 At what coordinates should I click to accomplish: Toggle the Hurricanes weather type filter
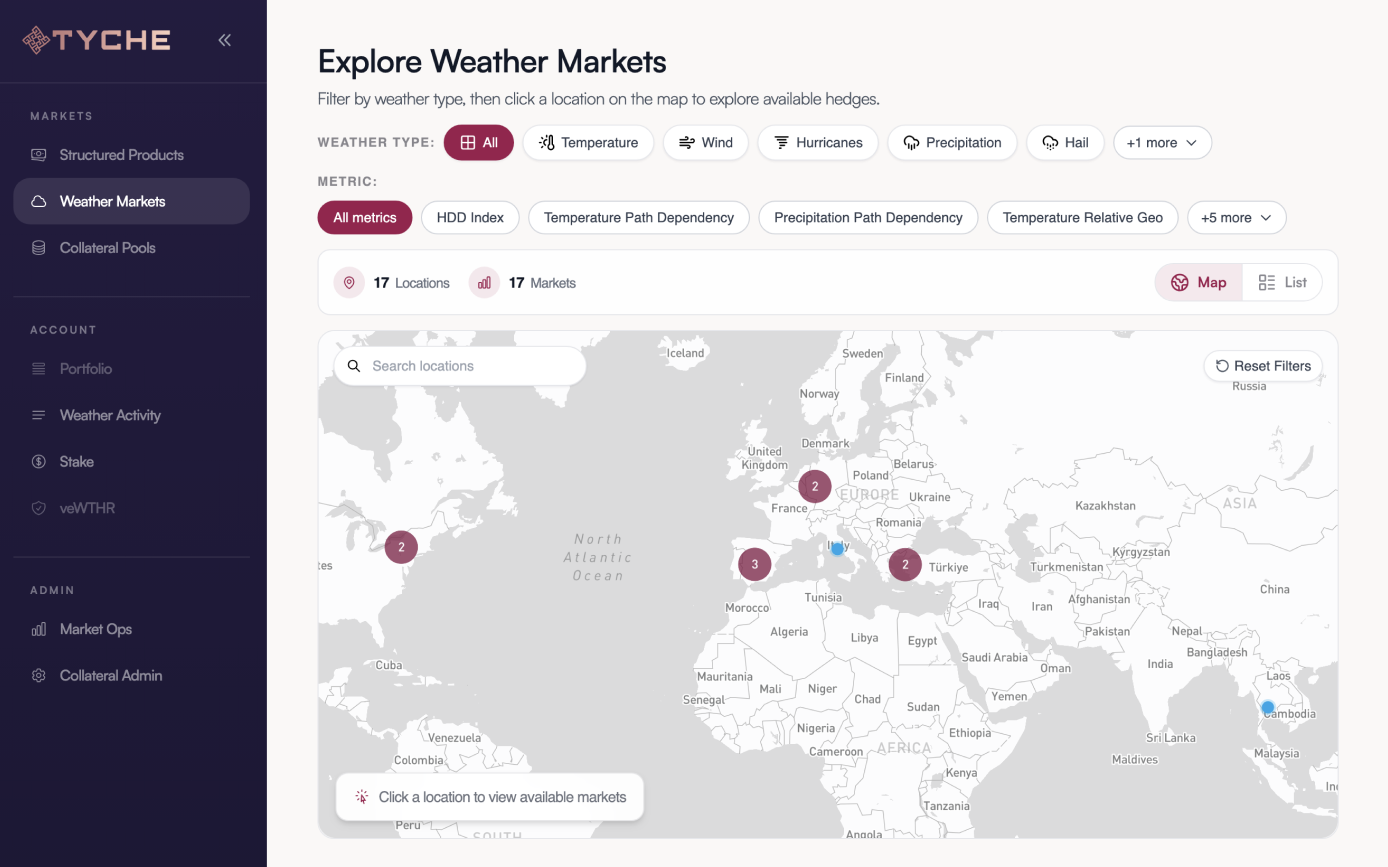tap(817, 143)
